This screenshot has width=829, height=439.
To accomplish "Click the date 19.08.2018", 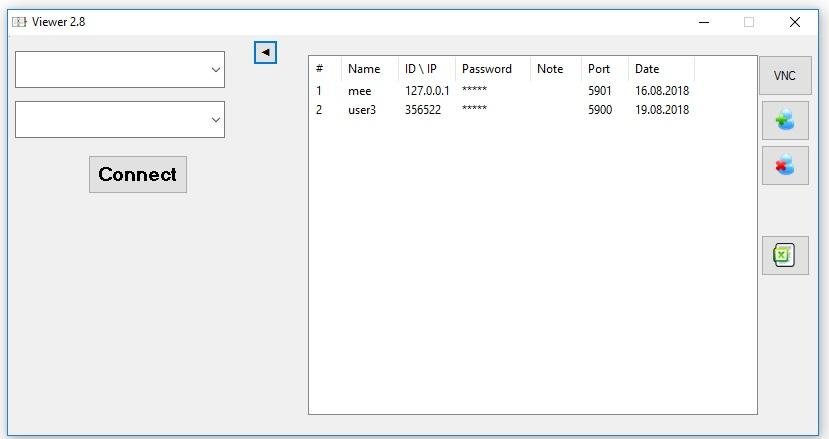I will (662, 109).
